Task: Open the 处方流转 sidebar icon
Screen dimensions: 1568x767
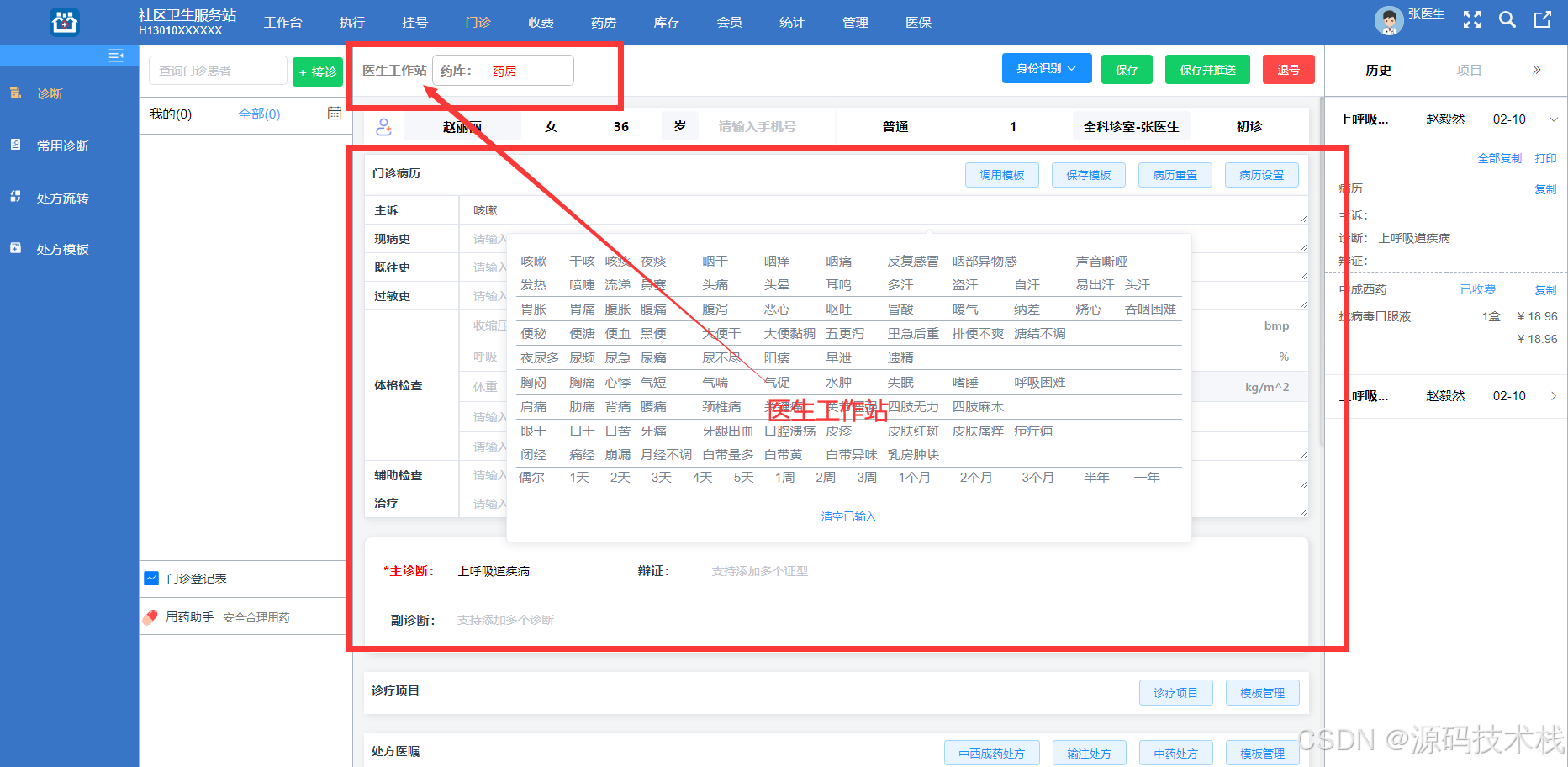Action: point(15,197)
